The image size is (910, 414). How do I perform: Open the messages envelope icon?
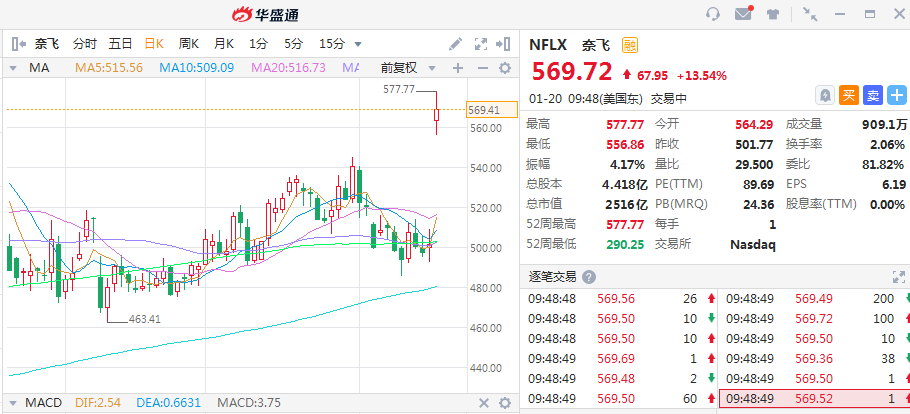743,13
